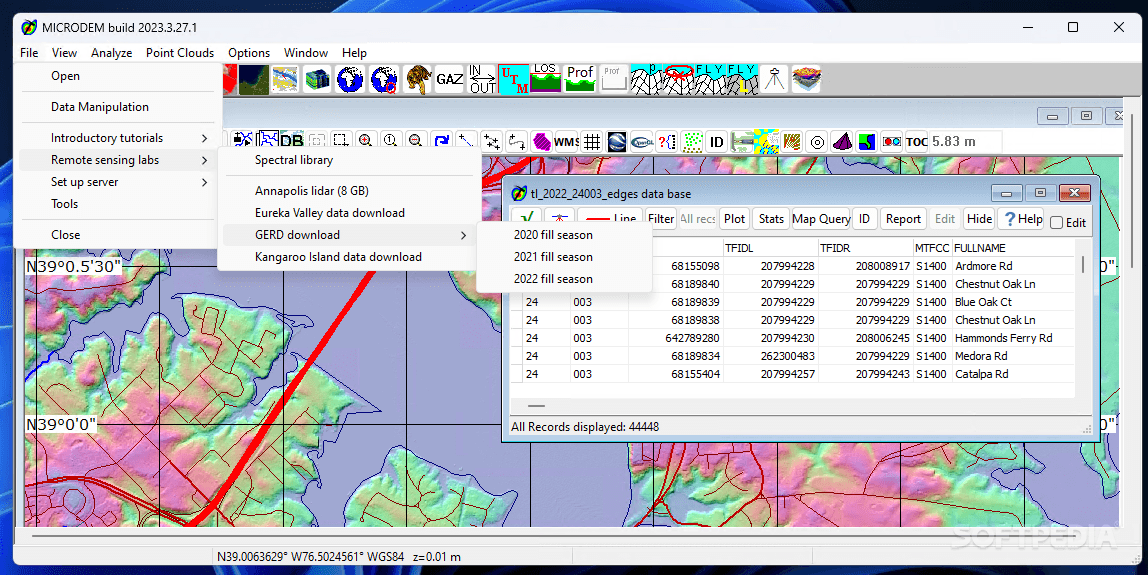
Task: Click the Hide button in data base window
Action: point(979,218)
